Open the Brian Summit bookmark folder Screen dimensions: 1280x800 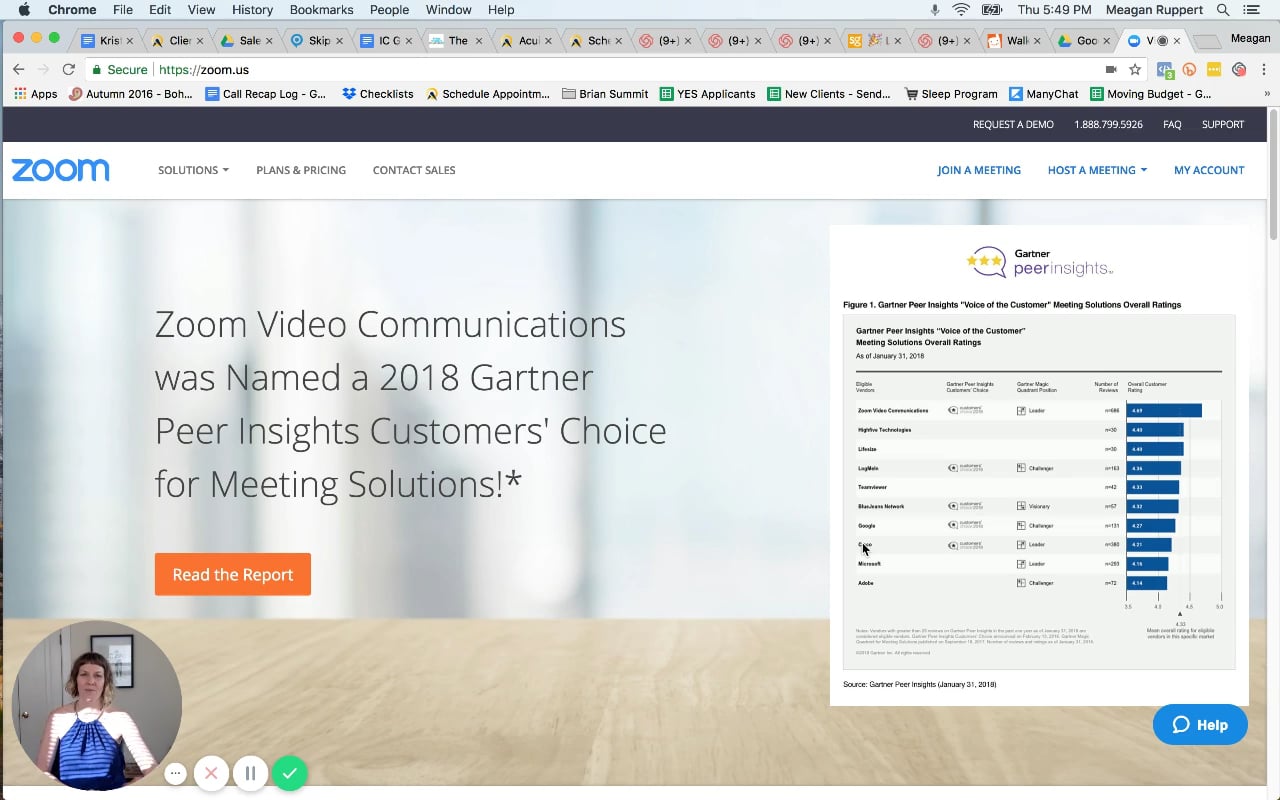pyautogui.click(x=606, y=94)
